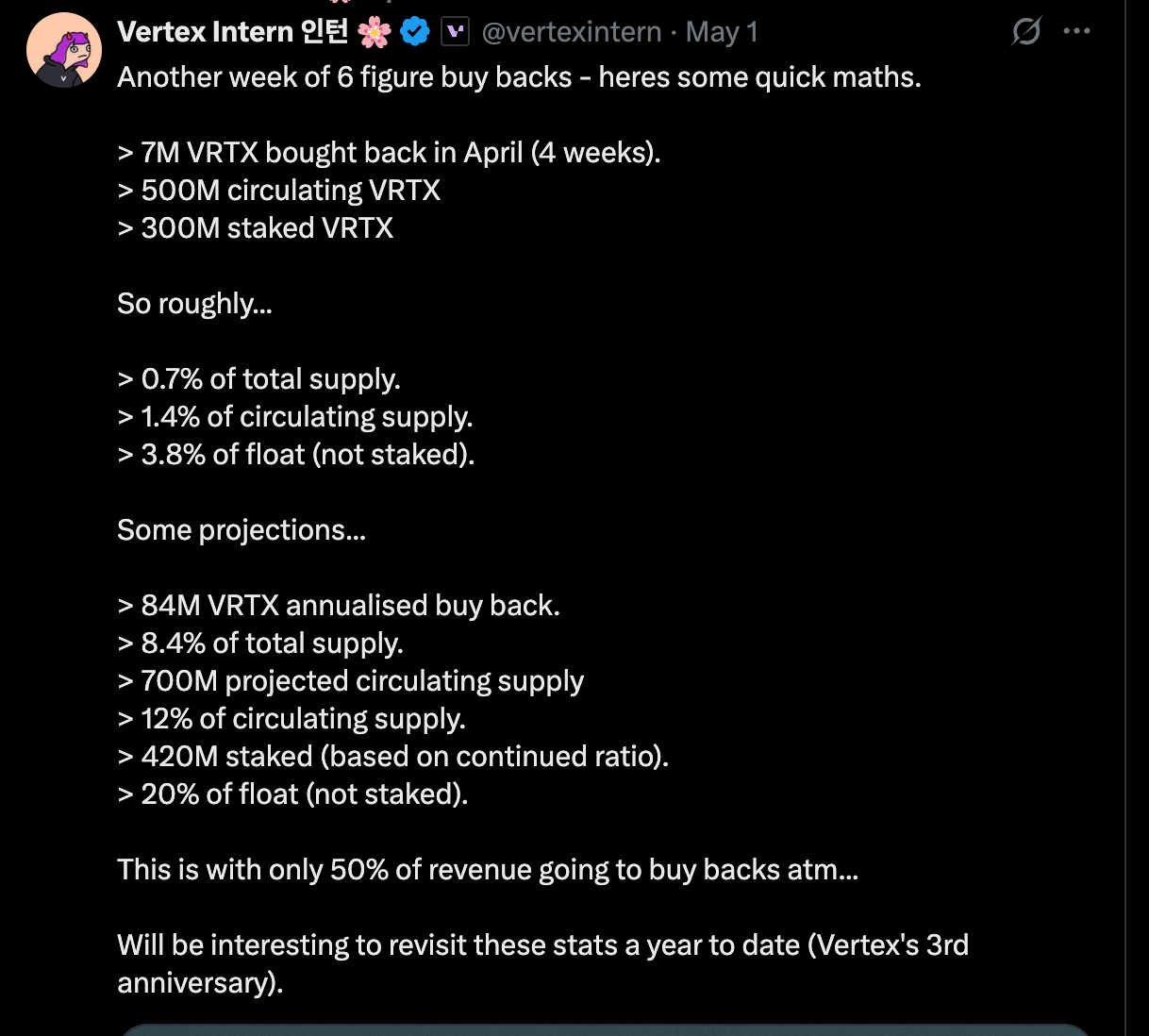Click the "Vertex's 3rd anniversary" sentence
Image resolution: width=1149 pixels, height=1036 pixels.
click(x=542, y=945)
